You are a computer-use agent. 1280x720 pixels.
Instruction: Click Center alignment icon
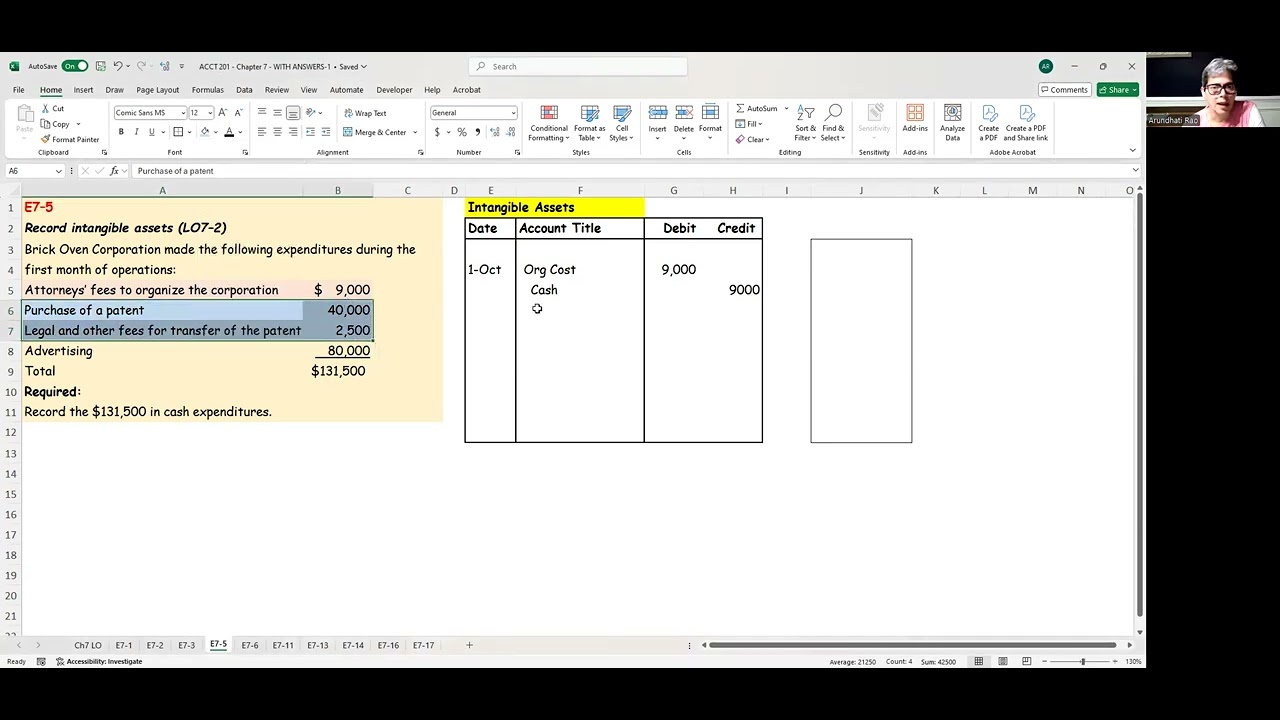[x=277, y=132]
